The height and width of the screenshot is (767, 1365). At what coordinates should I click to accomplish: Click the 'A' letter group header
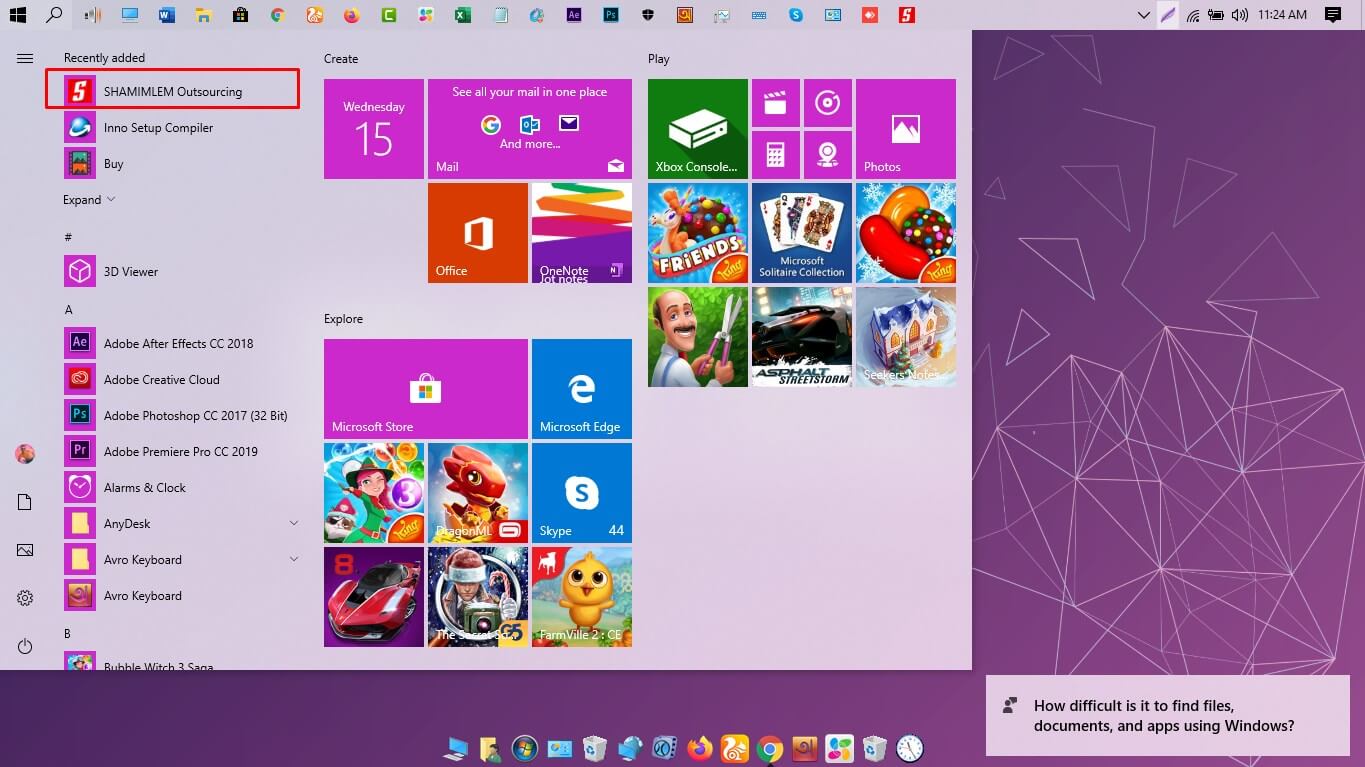68,310
